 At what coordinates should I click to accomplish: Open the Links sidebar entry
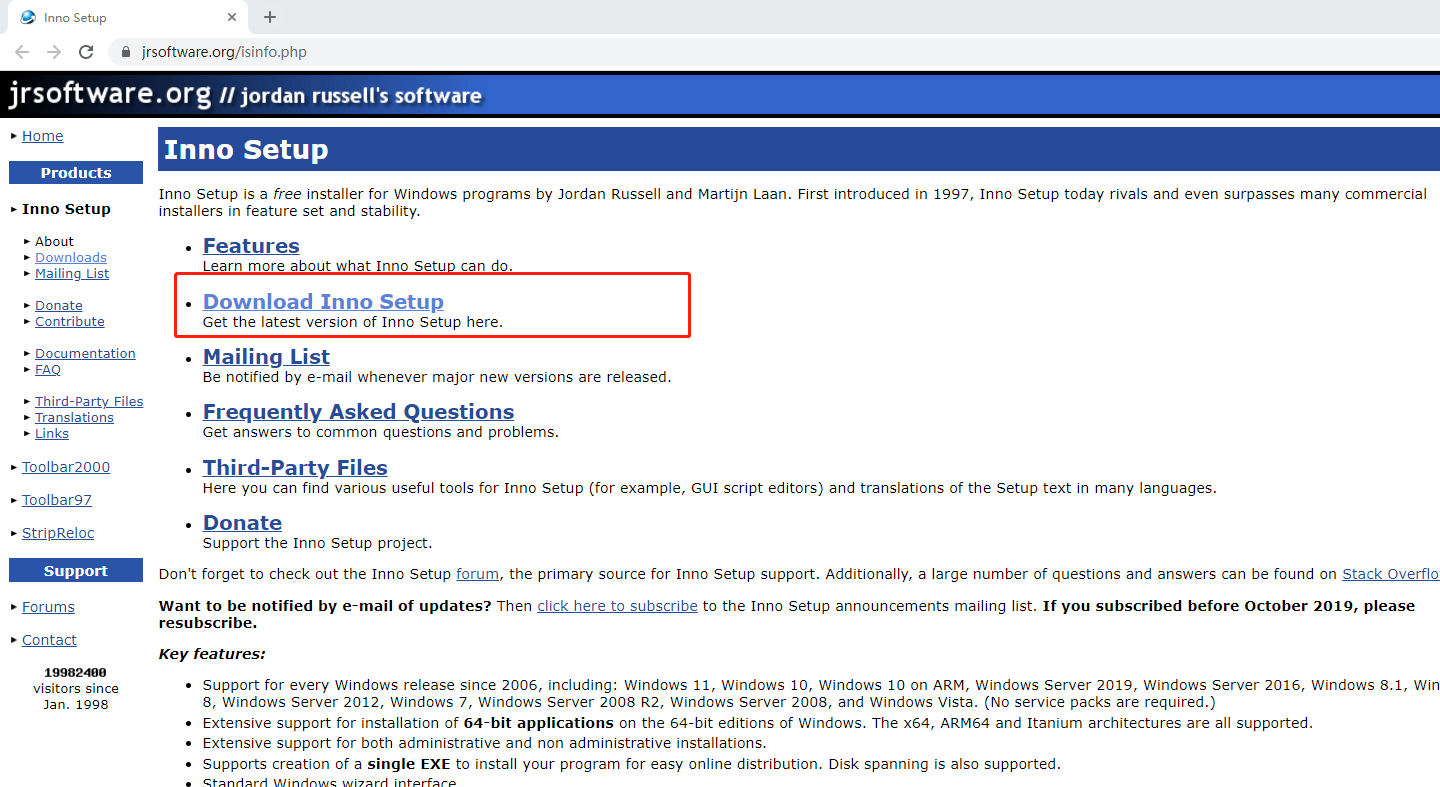tap(52, 433)
